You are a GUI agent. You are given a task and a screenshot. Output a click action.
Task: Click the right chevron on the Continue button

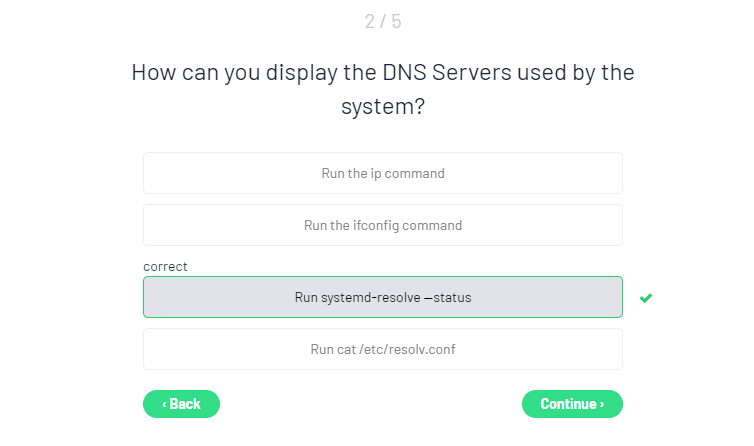602,404
